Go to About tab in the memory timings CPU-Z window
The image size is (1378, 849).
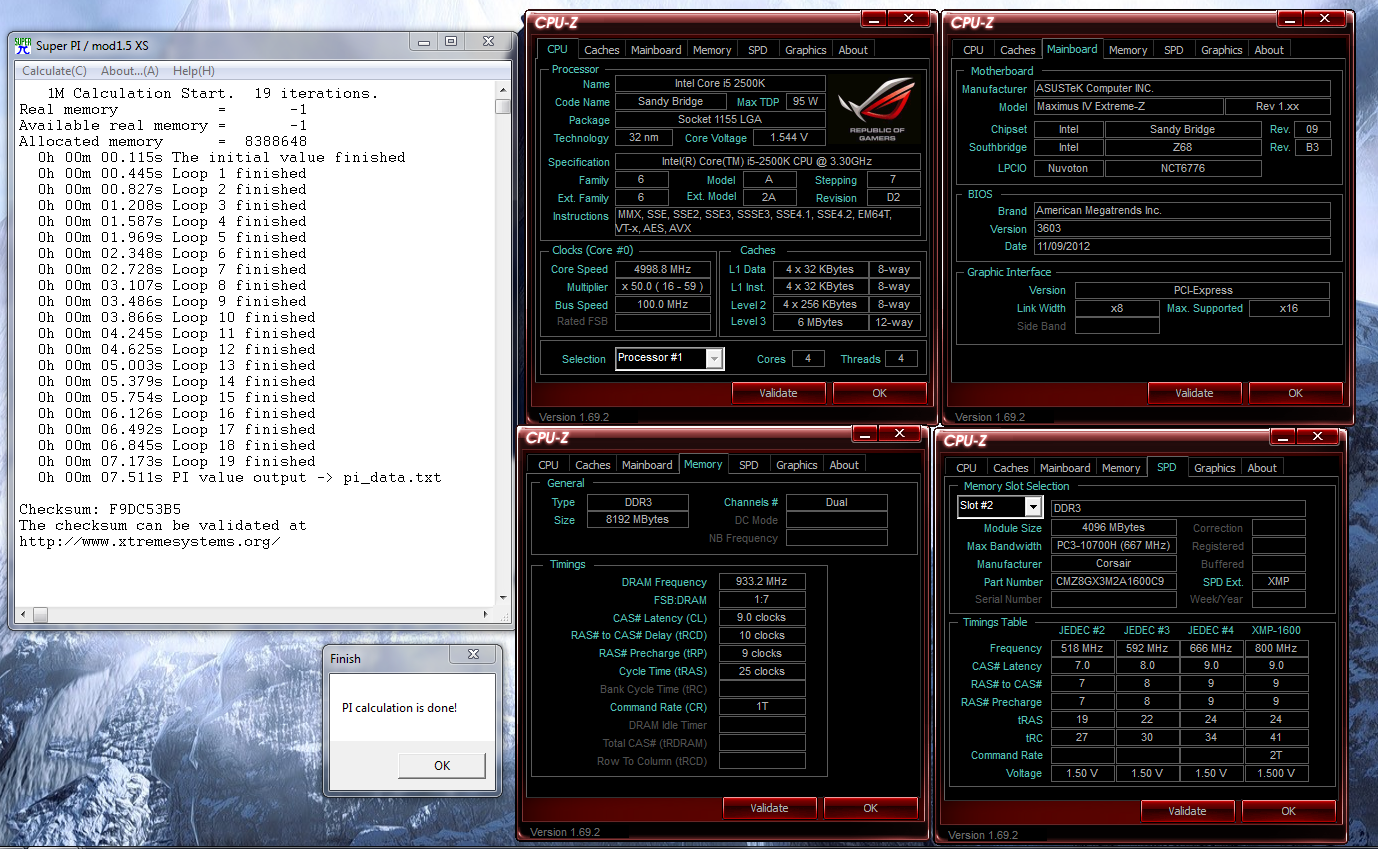[844, 465]
